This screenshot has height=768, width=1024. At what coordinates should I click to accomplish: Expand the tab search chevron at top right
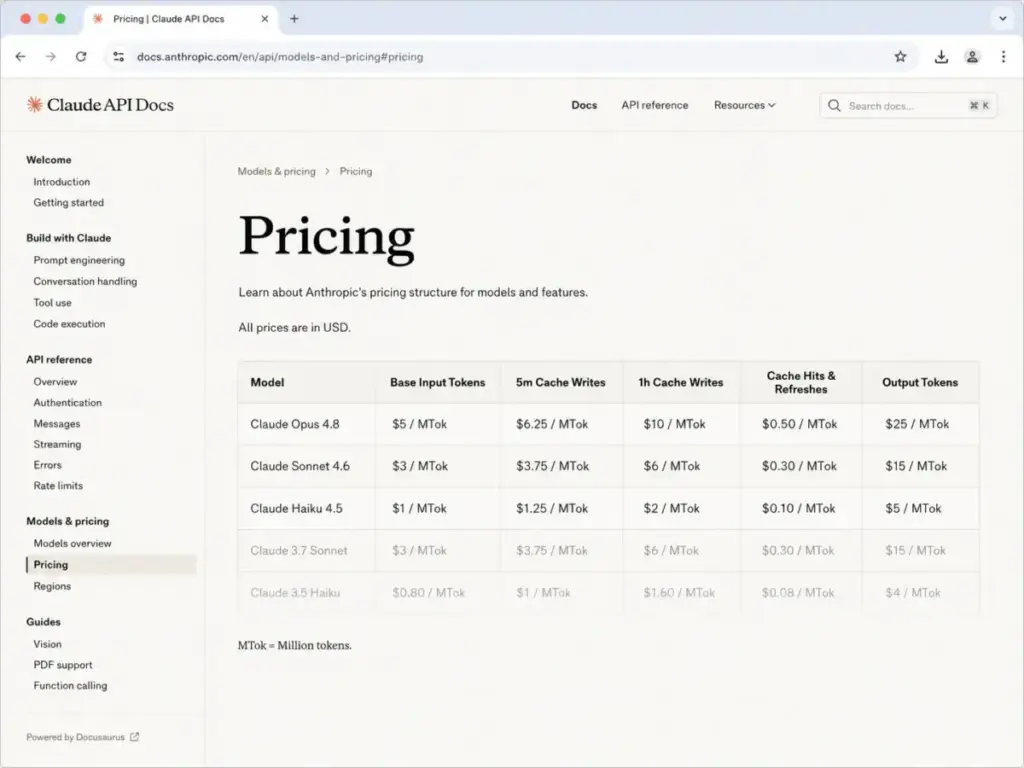pos(1003,19)
